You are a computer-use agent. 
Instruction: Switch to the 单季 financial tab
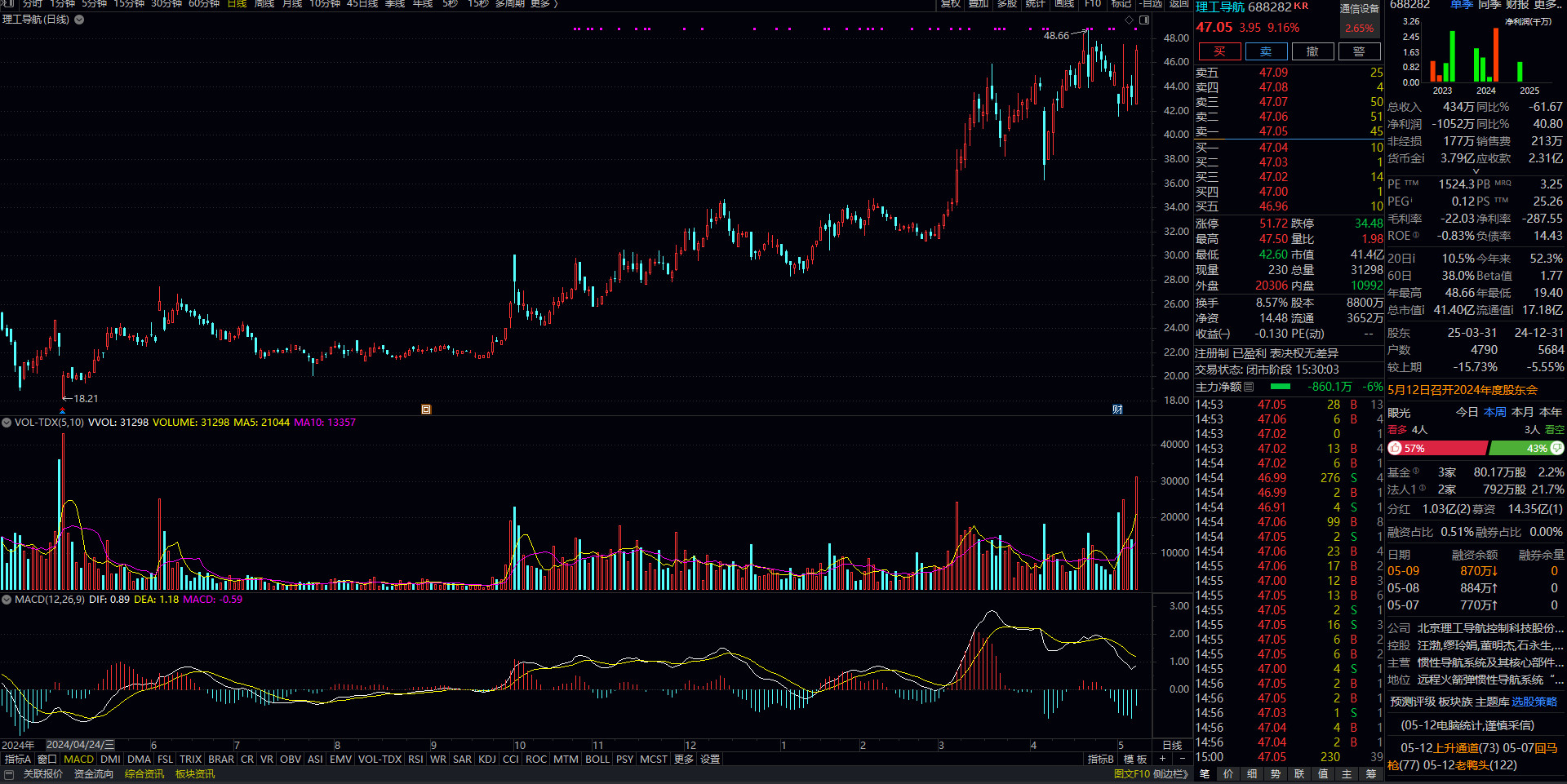coord(1461,5)
